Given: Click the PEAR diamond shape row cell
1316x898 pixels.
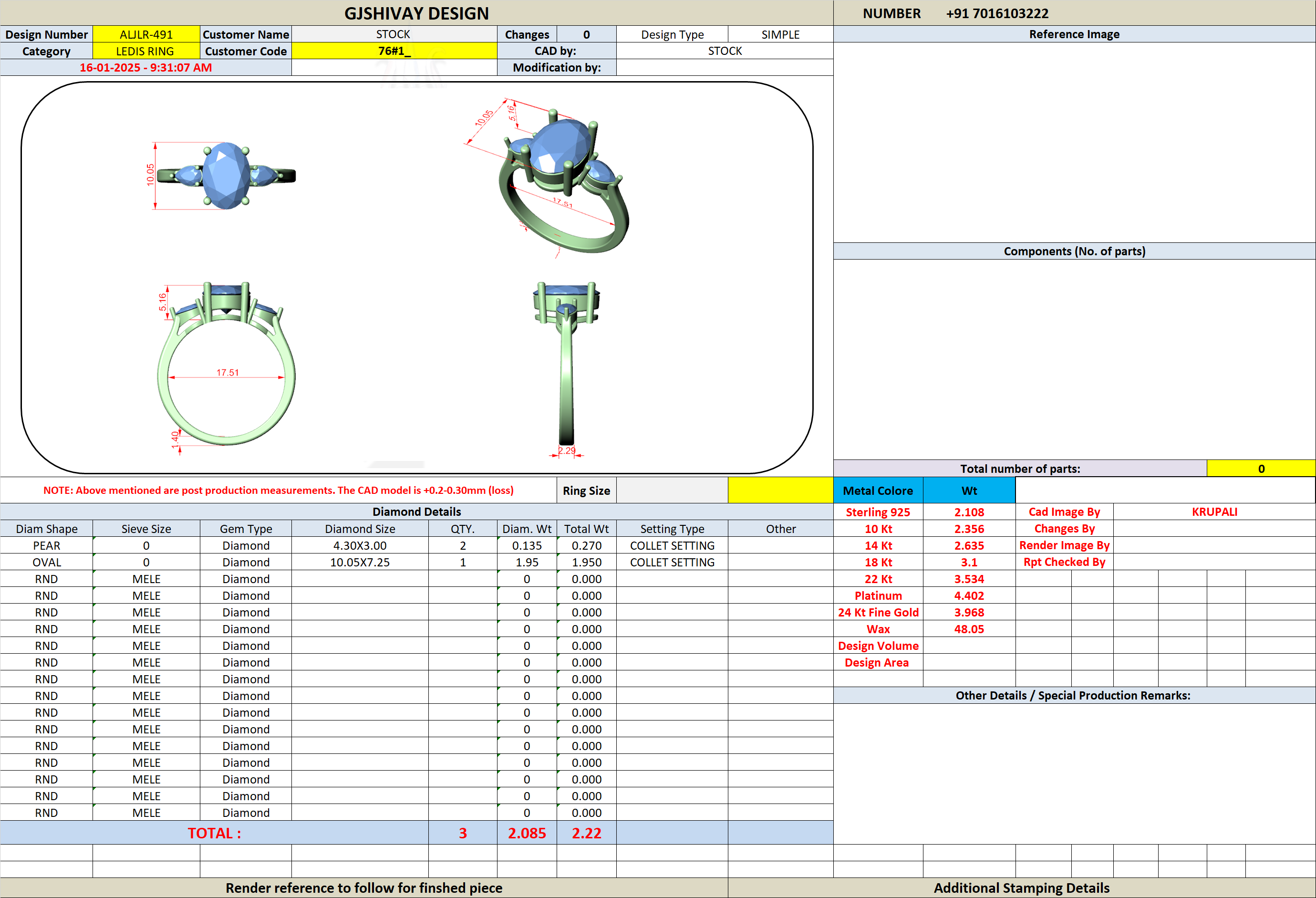Looking at the screenshot, I should coord(46,545).
